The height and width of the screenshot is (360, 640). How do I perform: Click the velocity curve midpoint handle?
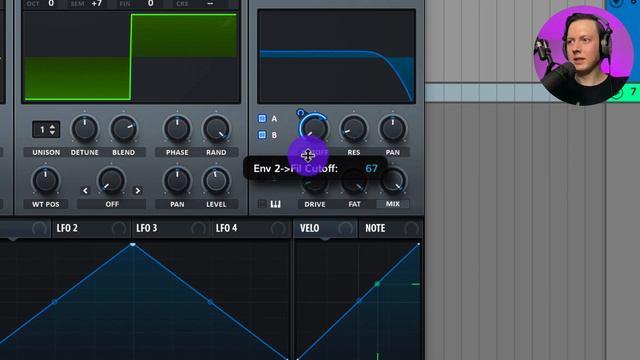point(359,301)
